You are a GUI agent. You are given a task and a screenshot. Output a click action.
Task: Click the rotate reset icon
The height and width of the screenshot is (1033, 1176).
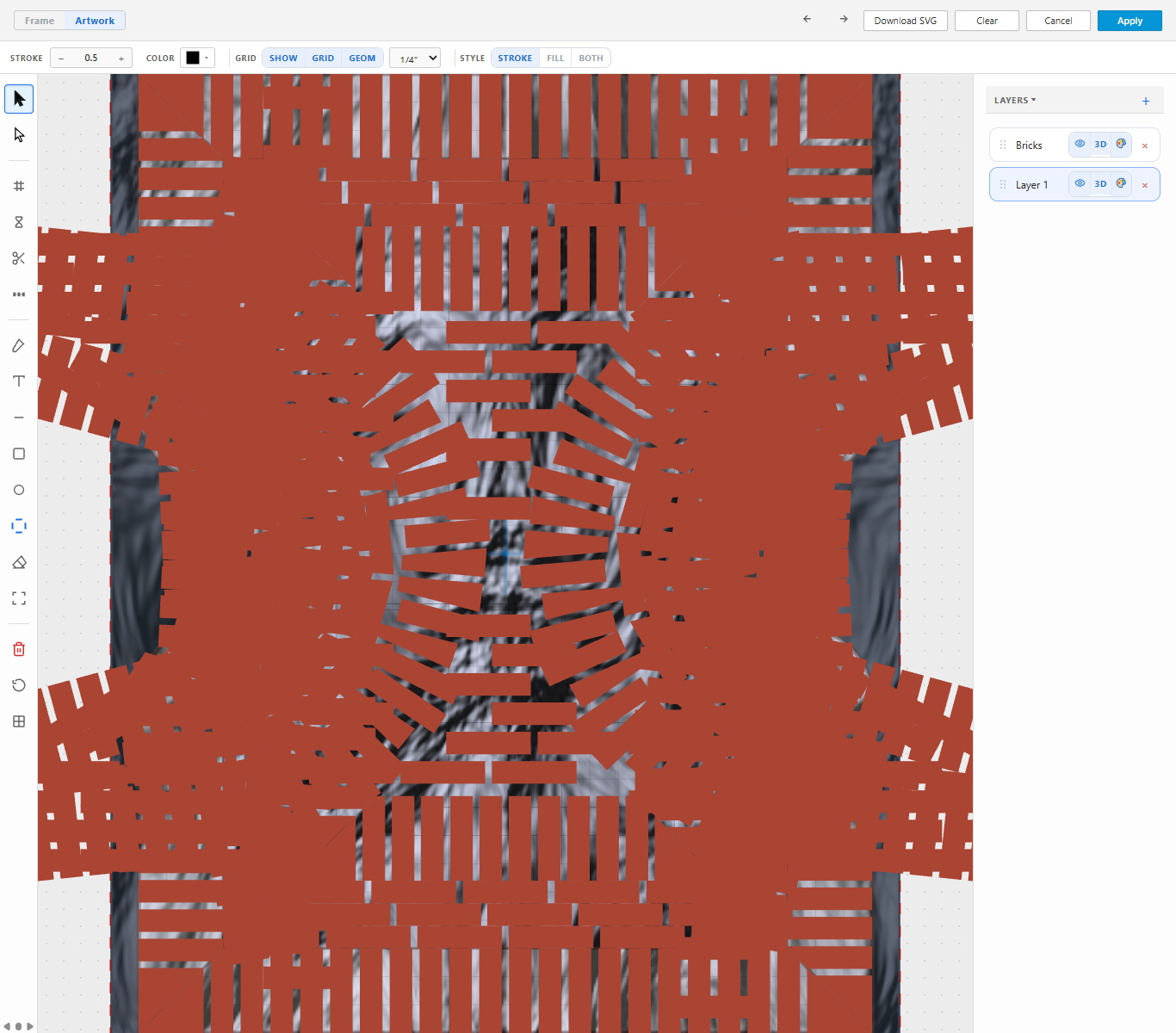point(19,685)
